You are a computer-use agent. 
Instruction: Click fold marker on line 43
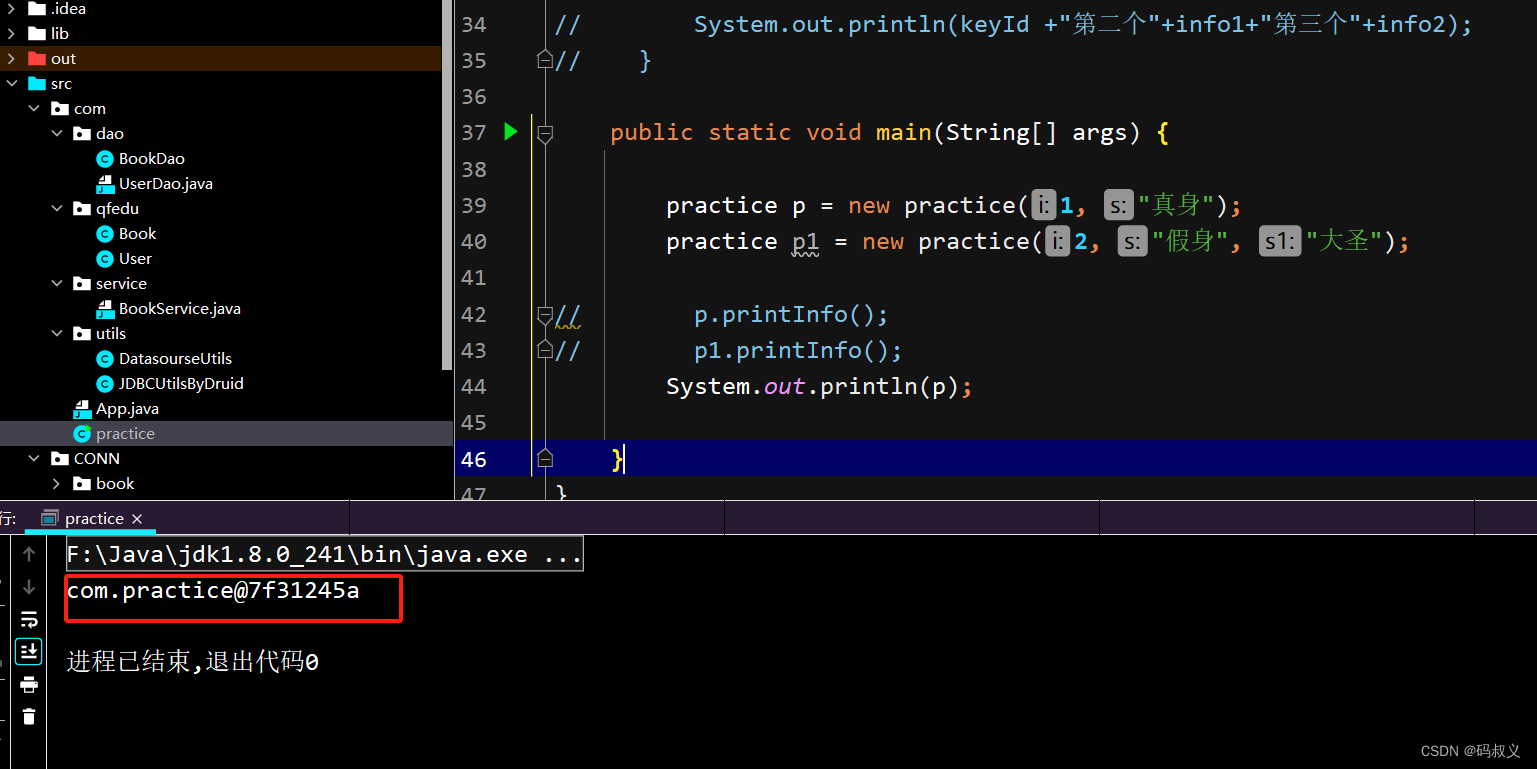point(545,350)
